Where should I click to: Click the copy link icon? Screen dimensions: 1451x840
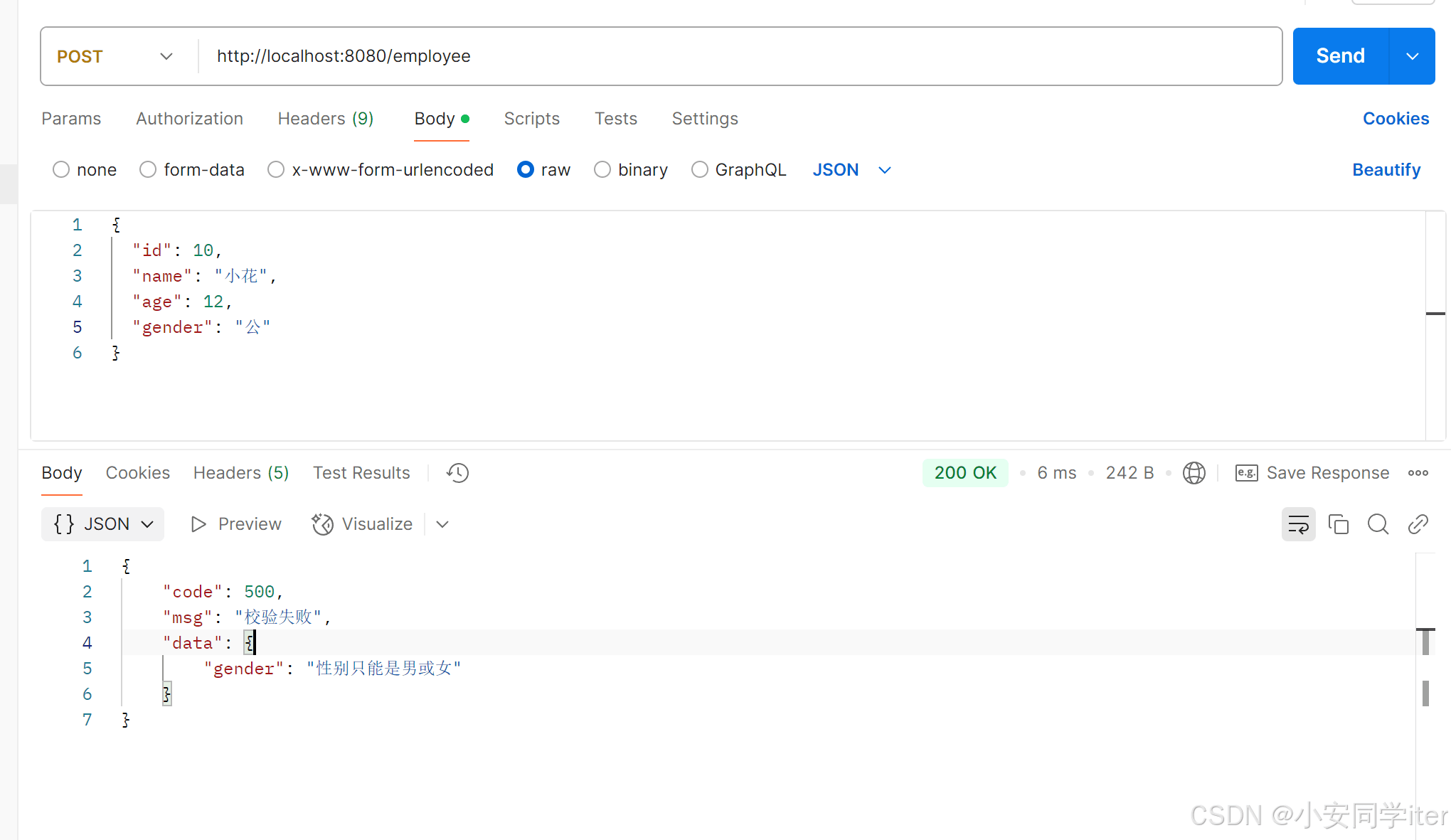(1418, 524)
